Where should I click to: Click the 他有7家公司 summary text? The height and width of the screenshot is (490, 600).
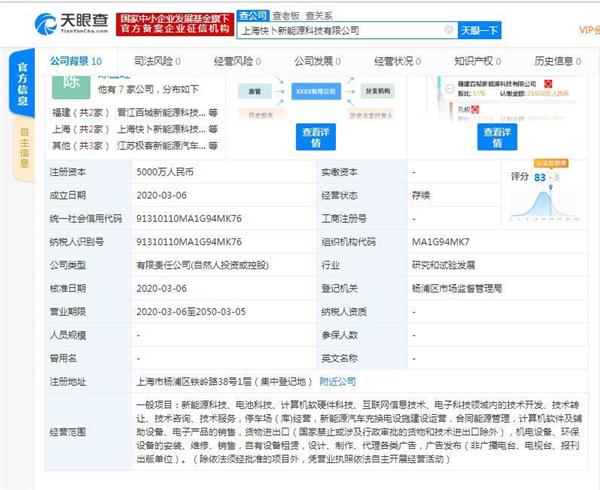coord(148,90)
